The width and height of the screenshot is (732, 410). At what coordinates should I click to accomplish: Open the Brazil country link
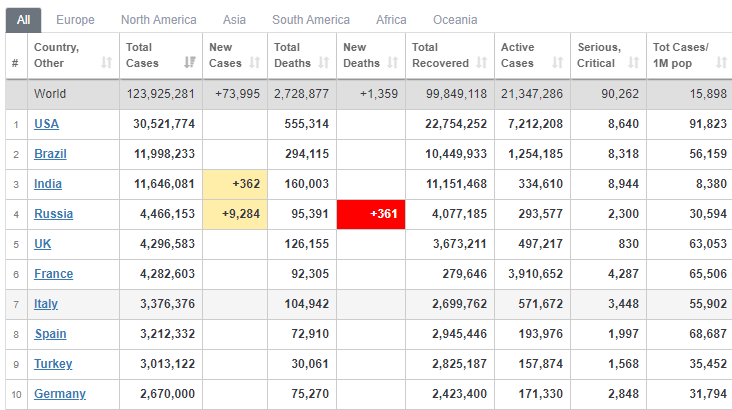[50, 154]
